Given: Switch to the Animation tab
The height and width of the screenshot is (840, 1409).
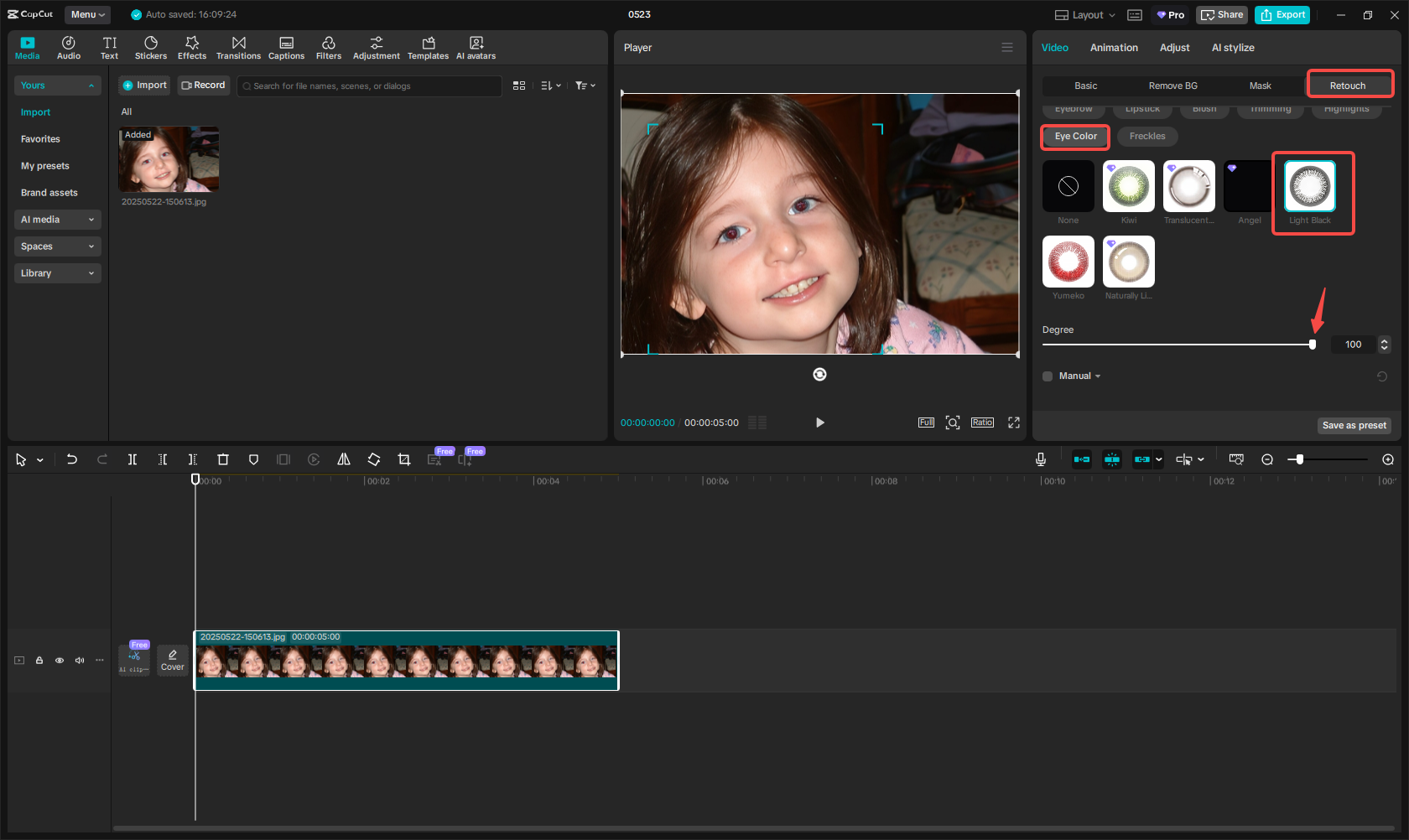Looking at the screenshot, I should [1114, 48].
